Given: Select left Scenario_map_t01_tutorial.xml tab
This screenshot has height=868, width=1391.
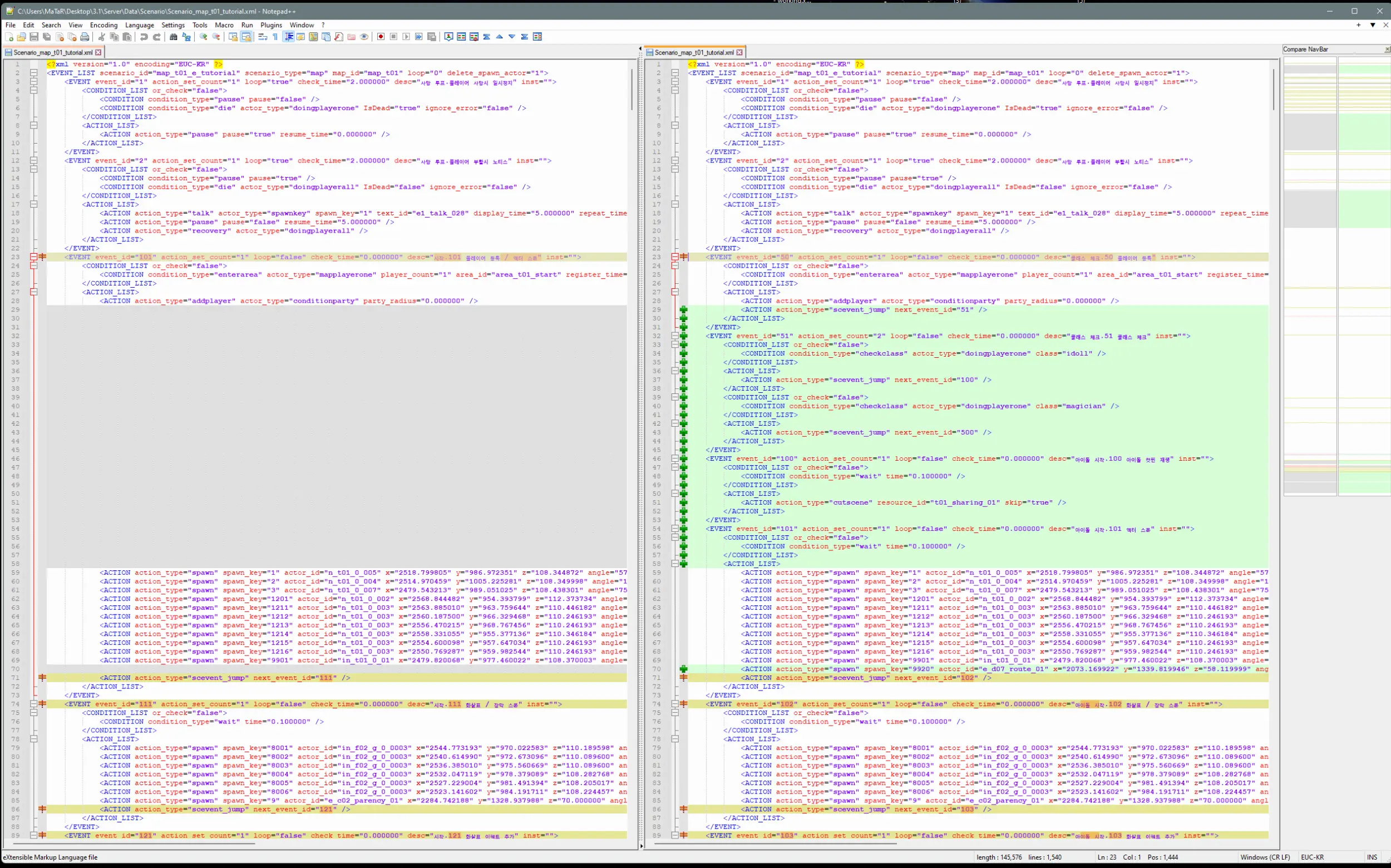Looking at the screenshot, I should [x=52, y=52].
